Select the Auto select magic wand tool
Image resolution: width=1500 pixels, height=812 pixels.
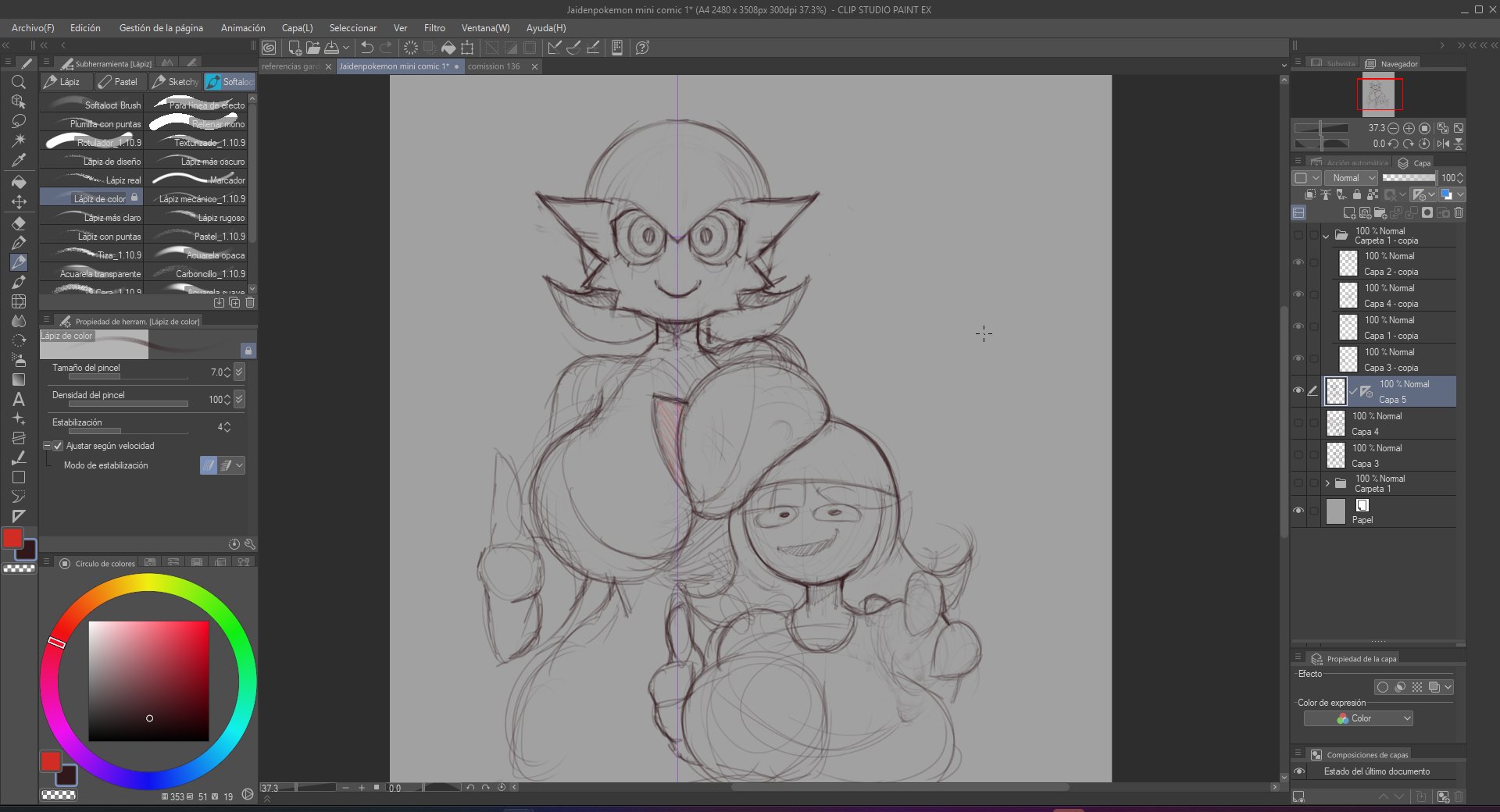[x=19, y=141]
